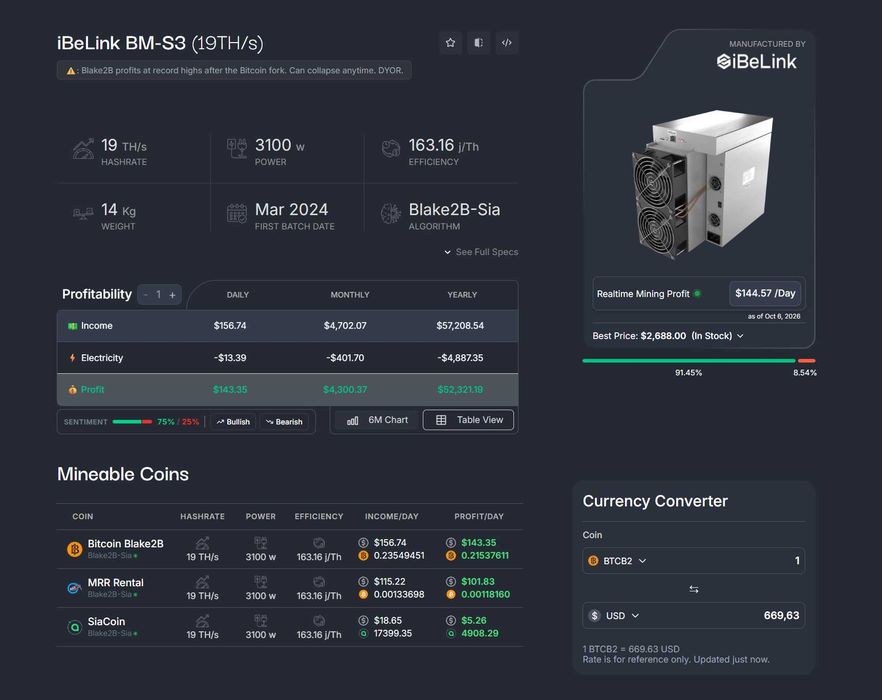Click the green realtime status dot
Image resolution: width=882 pixels, height=700 pixels.
[x=698, y=293]
